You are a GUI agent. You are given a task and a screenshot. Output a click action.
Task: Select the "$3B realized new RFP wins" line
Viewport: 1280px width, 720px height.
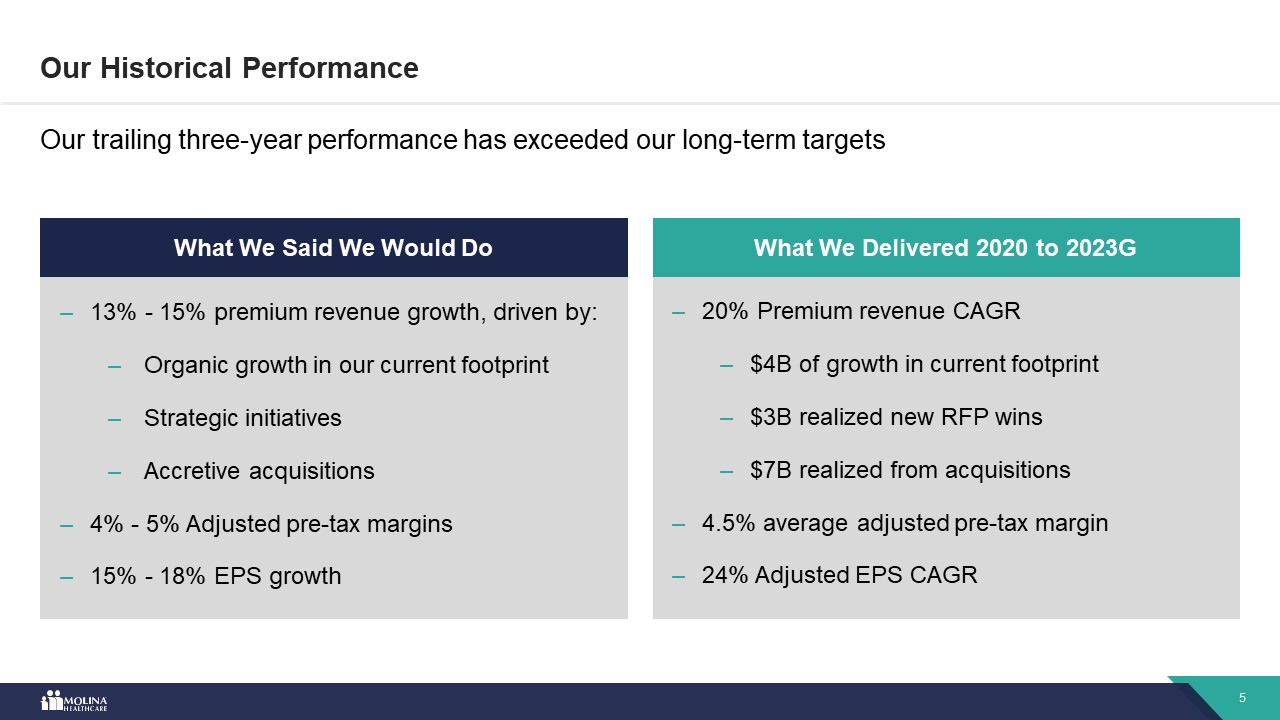895,417
